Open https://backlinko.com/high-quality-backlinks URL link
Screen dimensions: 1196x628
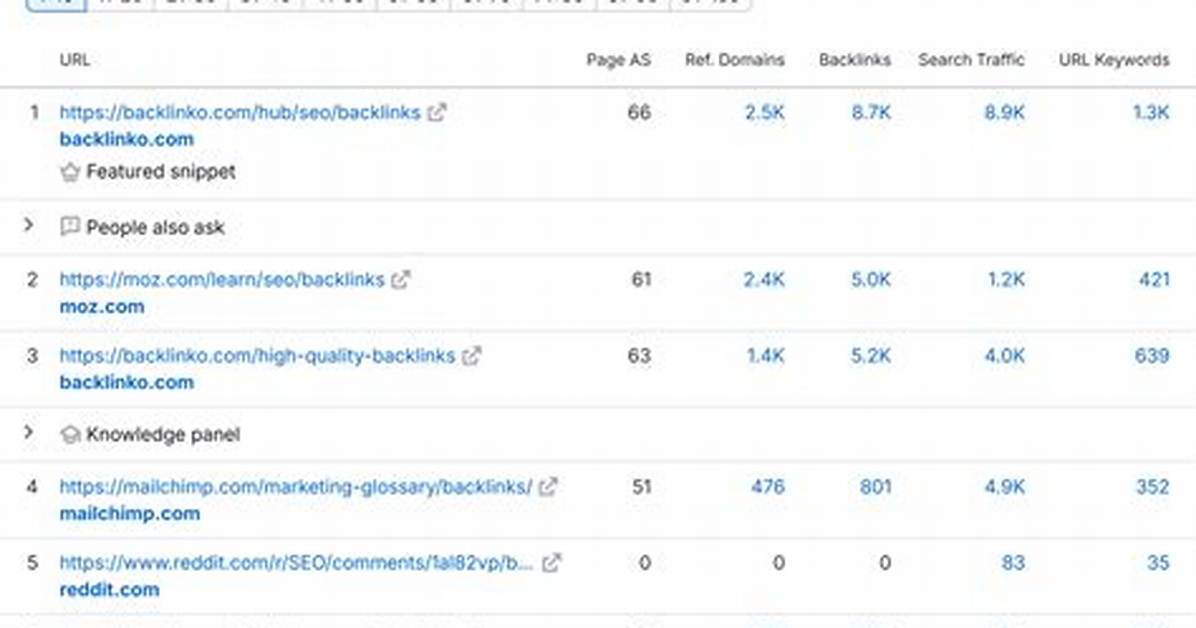(257, 356)
